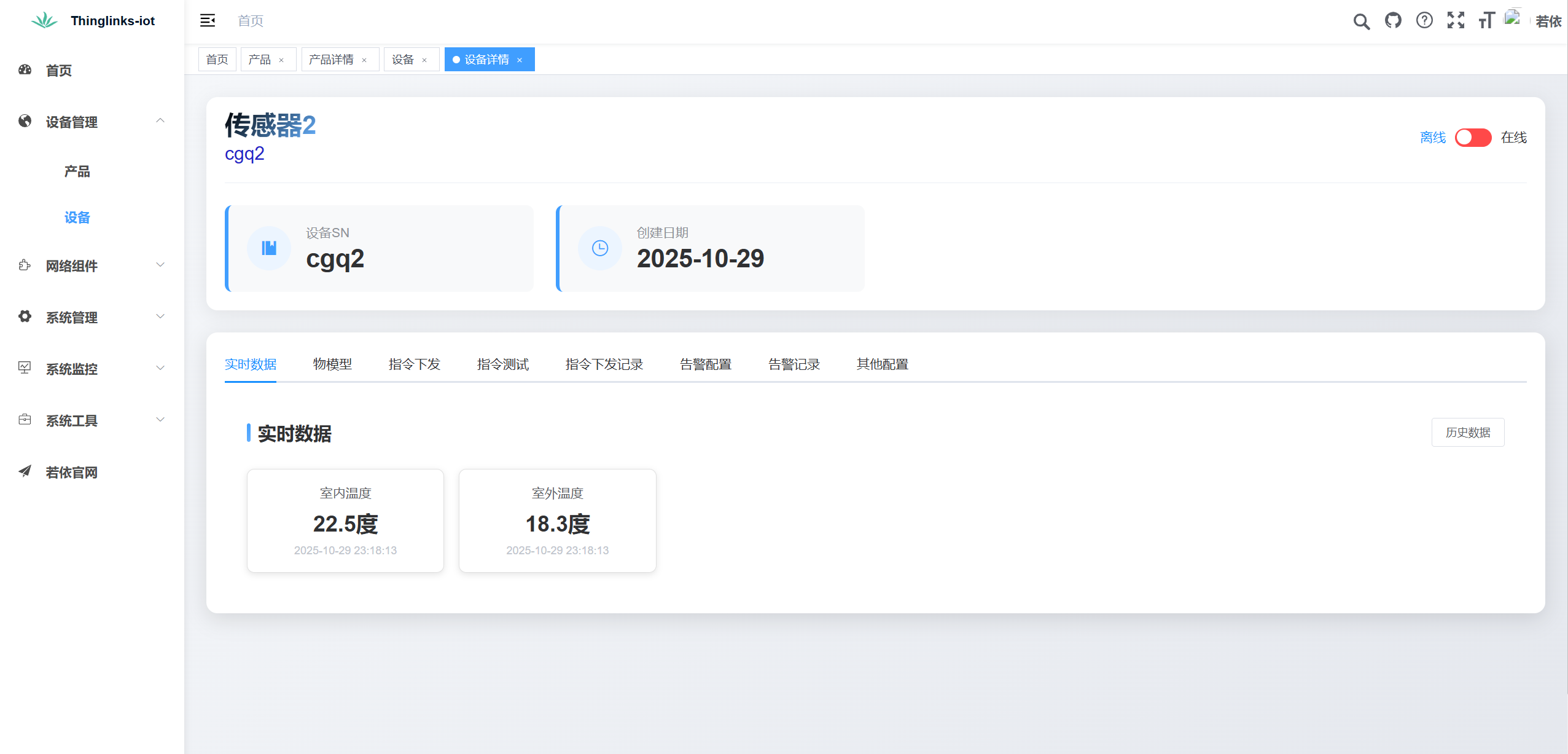This screenshot has width=1568, height=754.
Task: Switch to the 物模型 tab
Action: [332, 364]
